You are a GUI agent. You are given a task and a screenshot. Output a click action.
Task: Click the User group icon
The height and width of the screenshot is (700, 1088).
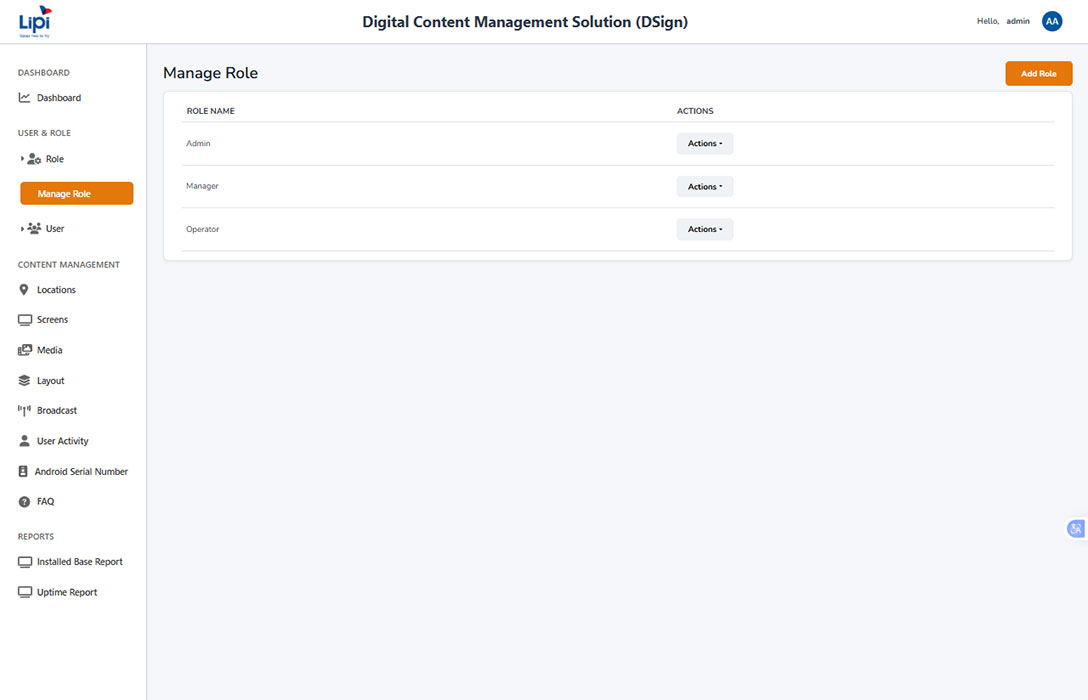point(34,228)
